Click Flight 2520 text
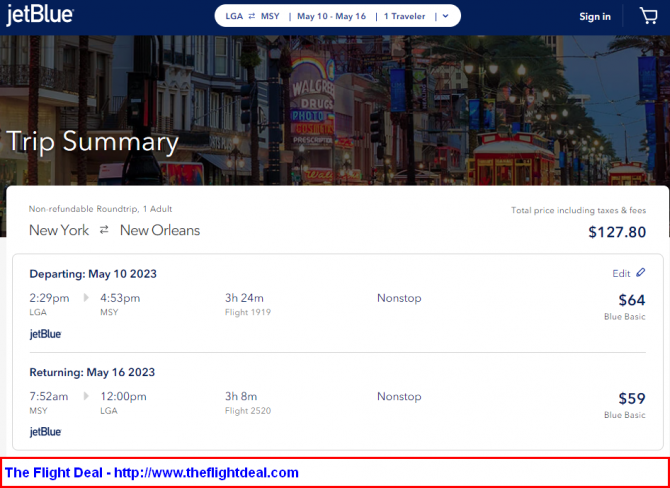 (248, 411)
